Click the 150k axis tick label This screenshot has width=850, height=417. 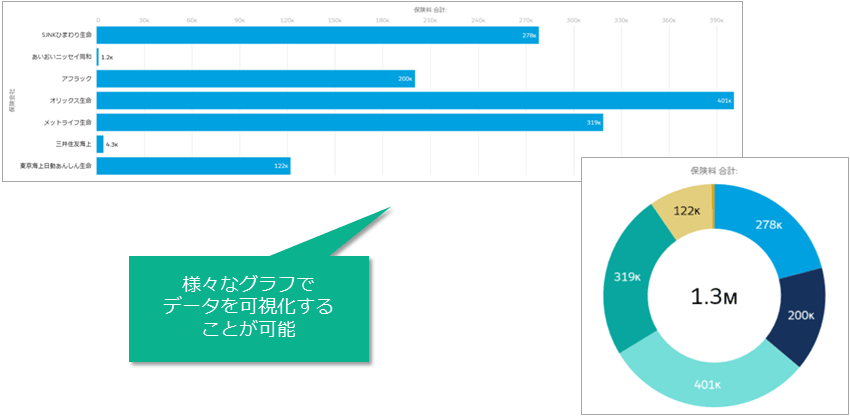335,20
